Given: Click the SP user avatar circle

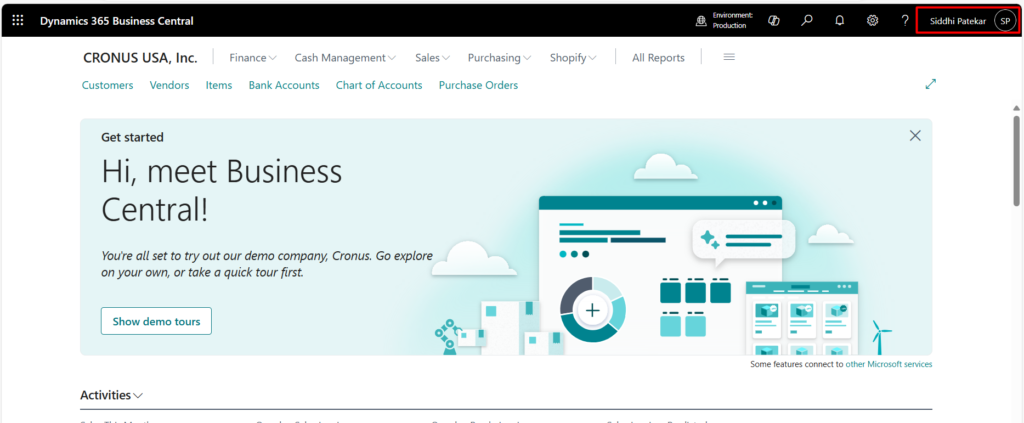Looking at the screenshot, I should click(x=1004, y=21).
